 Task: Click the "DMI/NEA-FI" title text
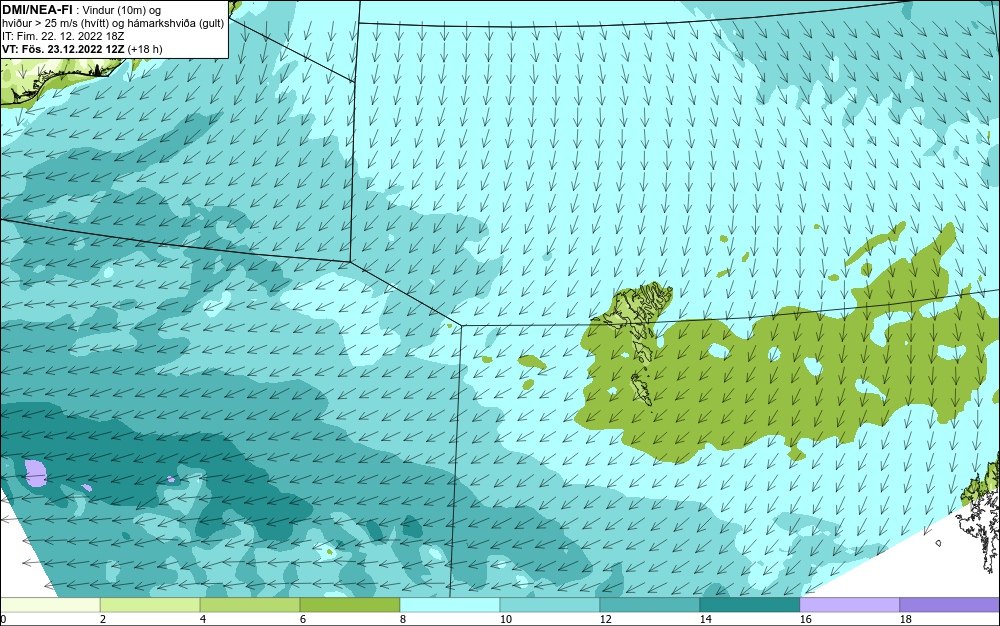[37, 10]
